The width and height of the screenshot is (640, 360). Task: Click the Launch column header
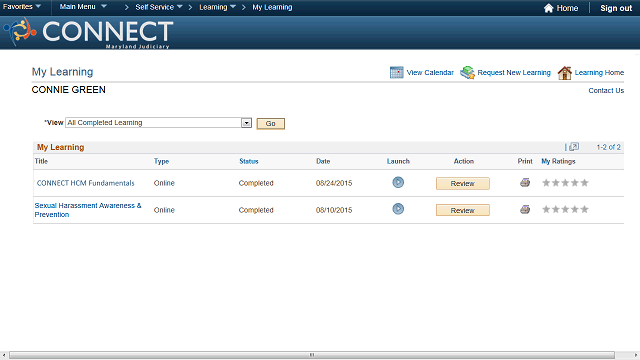click(x=398, y=161)
